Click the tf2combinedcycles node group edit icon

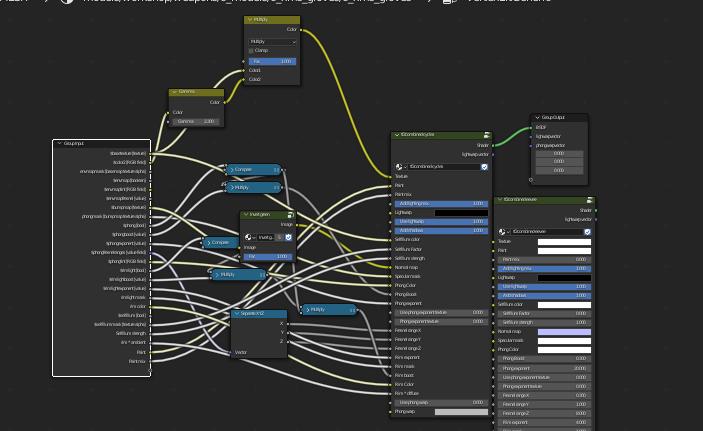coord(486,135)
